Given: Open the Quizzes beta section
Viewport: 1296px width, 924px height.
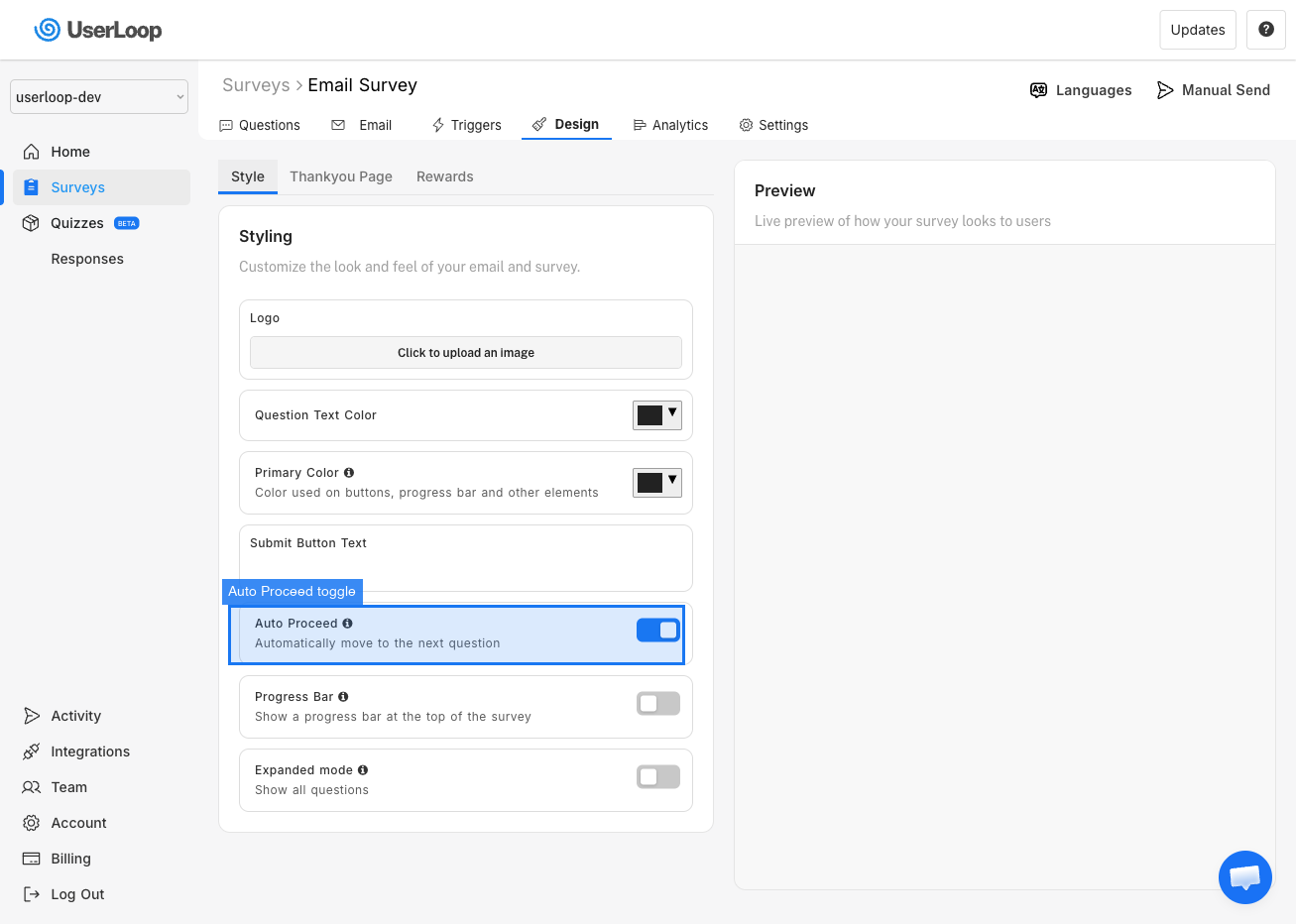Looking at the screenshot, I should [79, 222].
